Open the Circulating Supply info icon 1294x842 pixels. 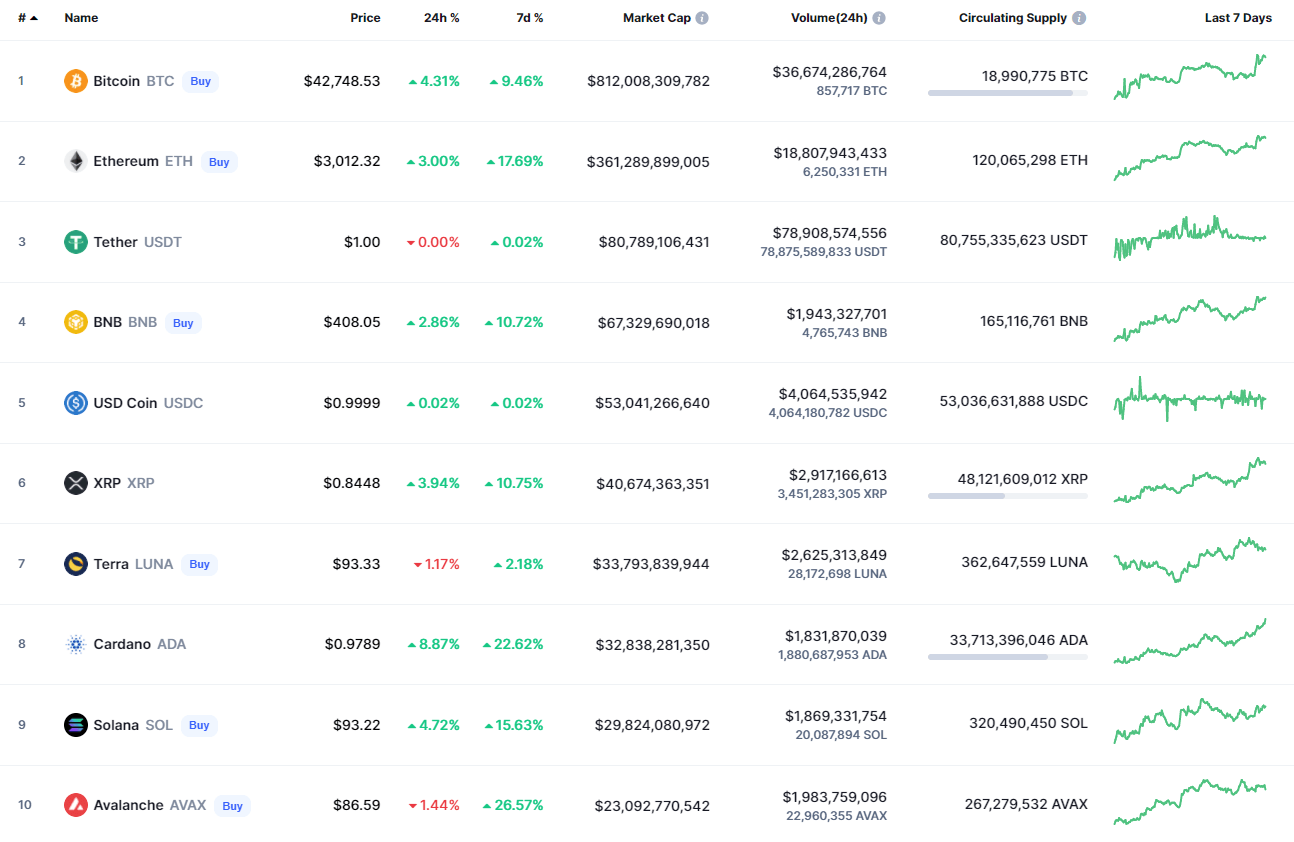point(1079,18)
